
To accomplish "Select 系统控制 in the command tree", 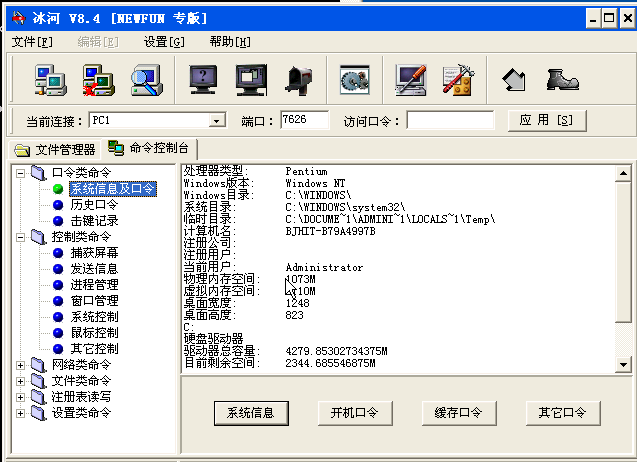I will pyautogui.click(x=94, y=317).
